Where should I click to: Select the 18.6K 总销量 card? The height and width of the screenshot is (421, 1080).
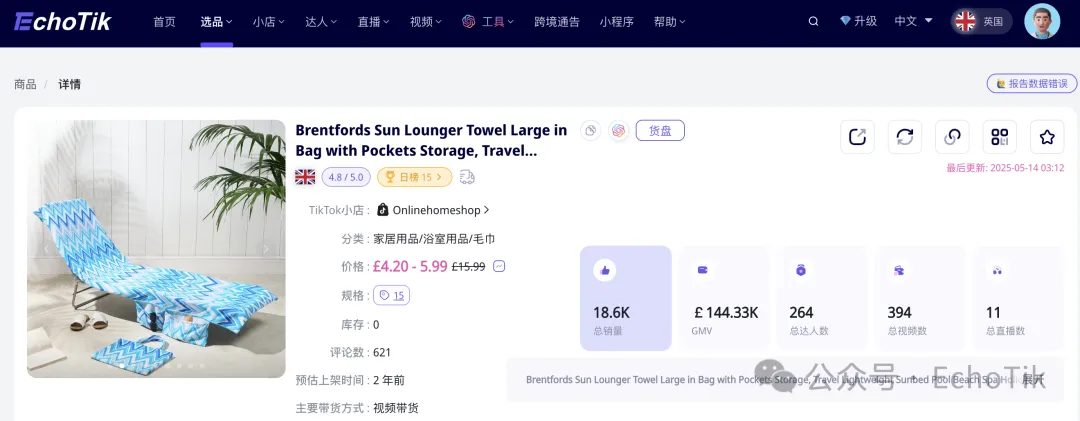(x=625, y=298)
